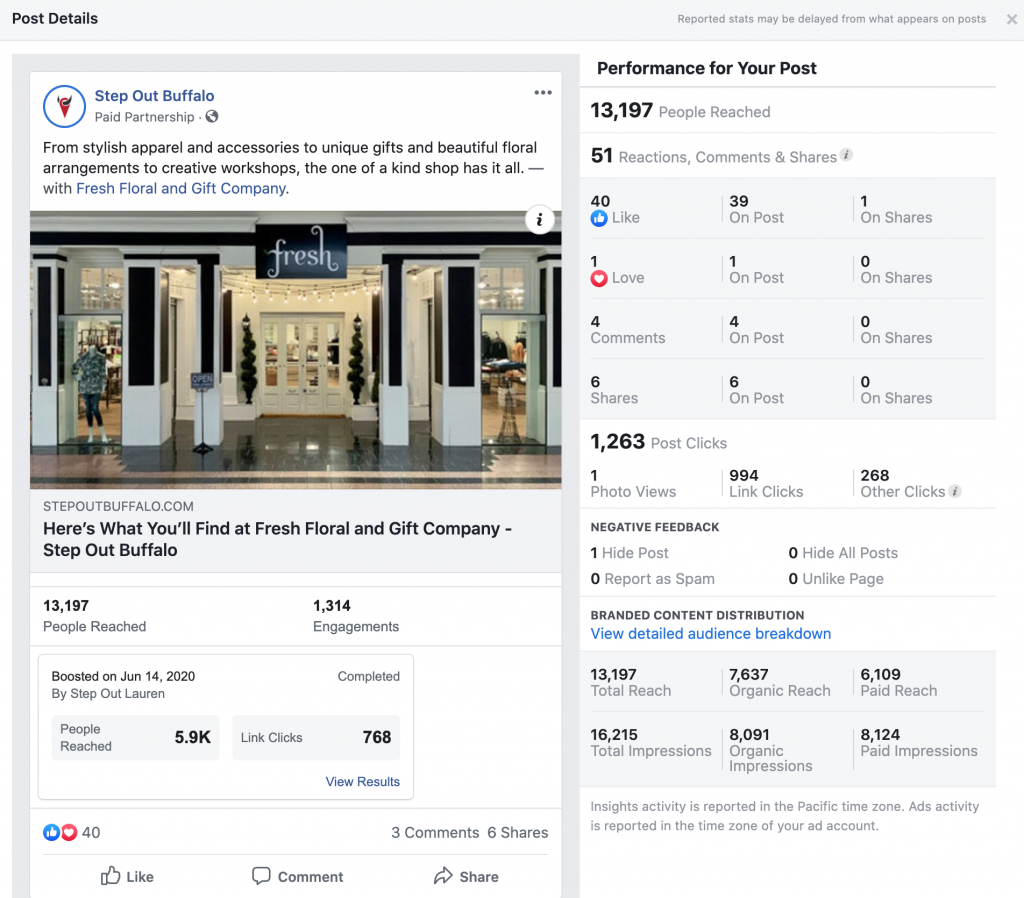Click the 268 Other Clicks value
Screen dimensions: 1024x898
[x=903, y=483]
